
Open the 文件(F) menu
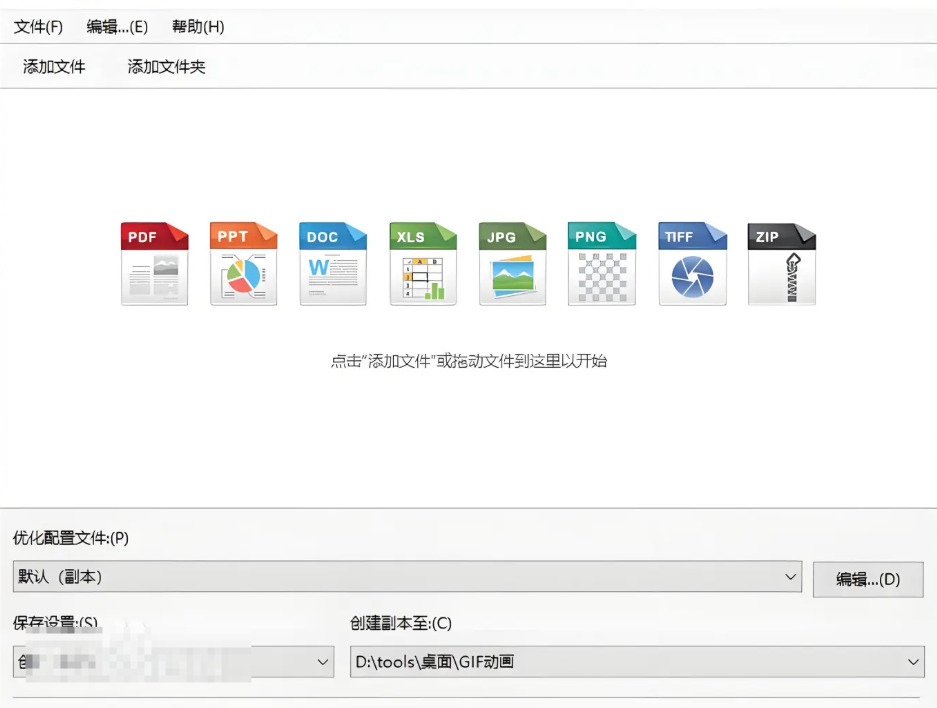(38, 27)
